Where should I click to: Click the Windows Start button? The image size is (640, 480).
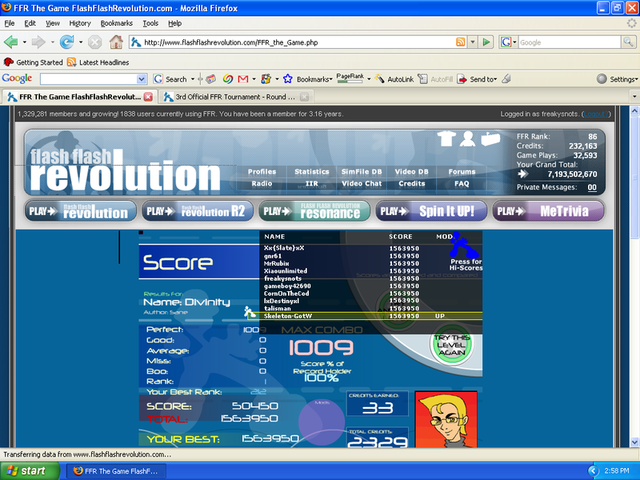point(29,471)
